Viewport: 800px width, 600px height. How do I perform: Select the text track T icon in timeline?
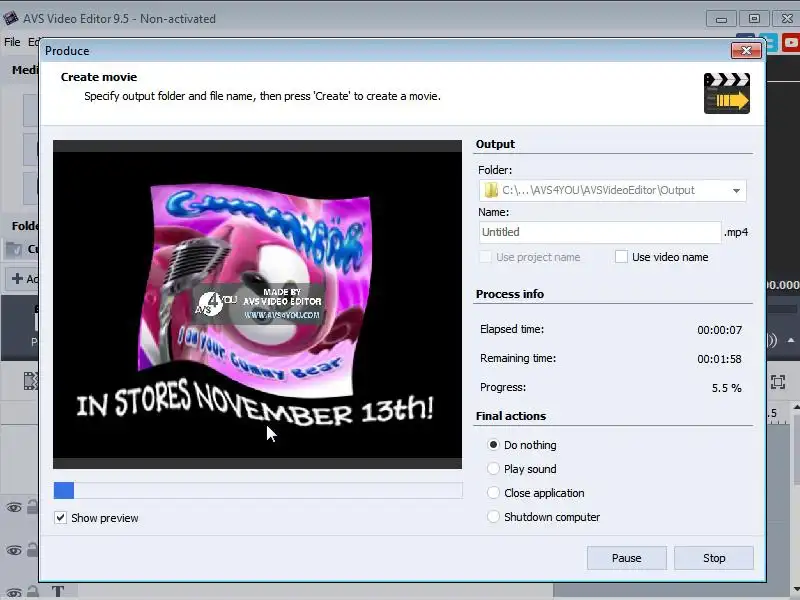point(58,591)
